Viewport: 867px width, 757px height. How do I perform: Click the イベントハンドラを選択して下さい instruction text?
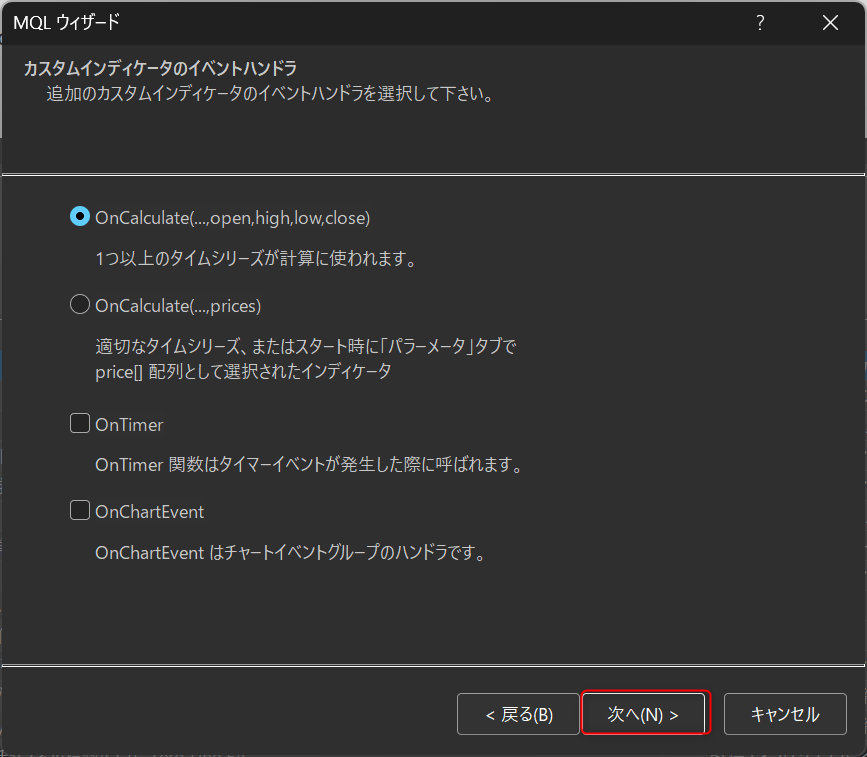tap(270, 96)
